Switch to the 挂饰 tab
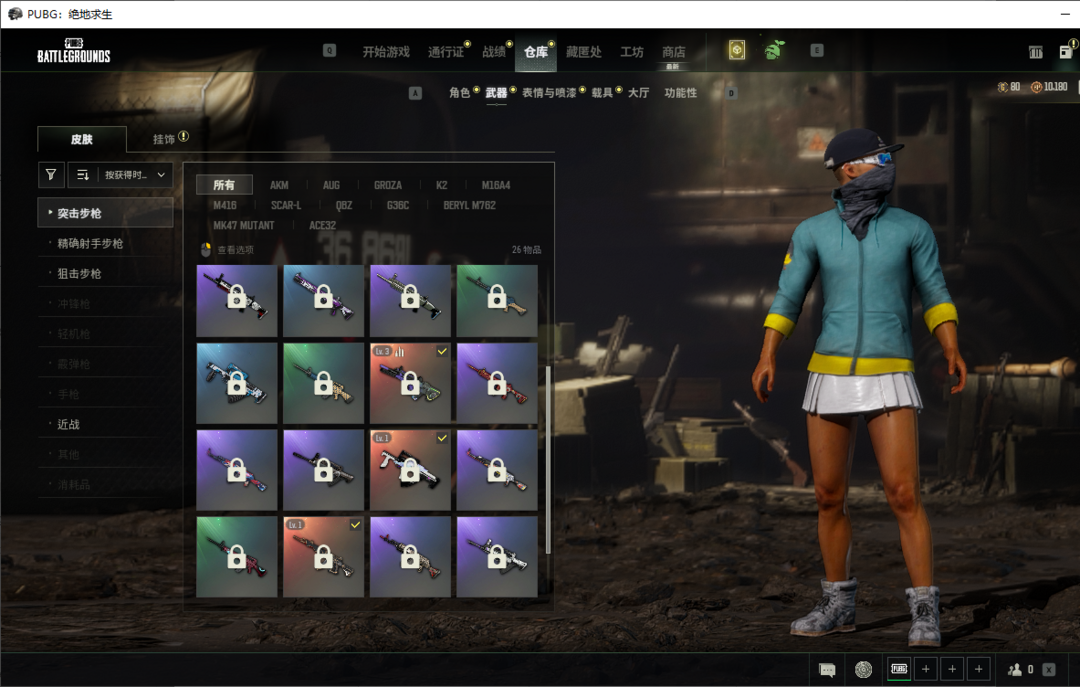Screen dimensions: 1080x687 (x=163, y=139)
